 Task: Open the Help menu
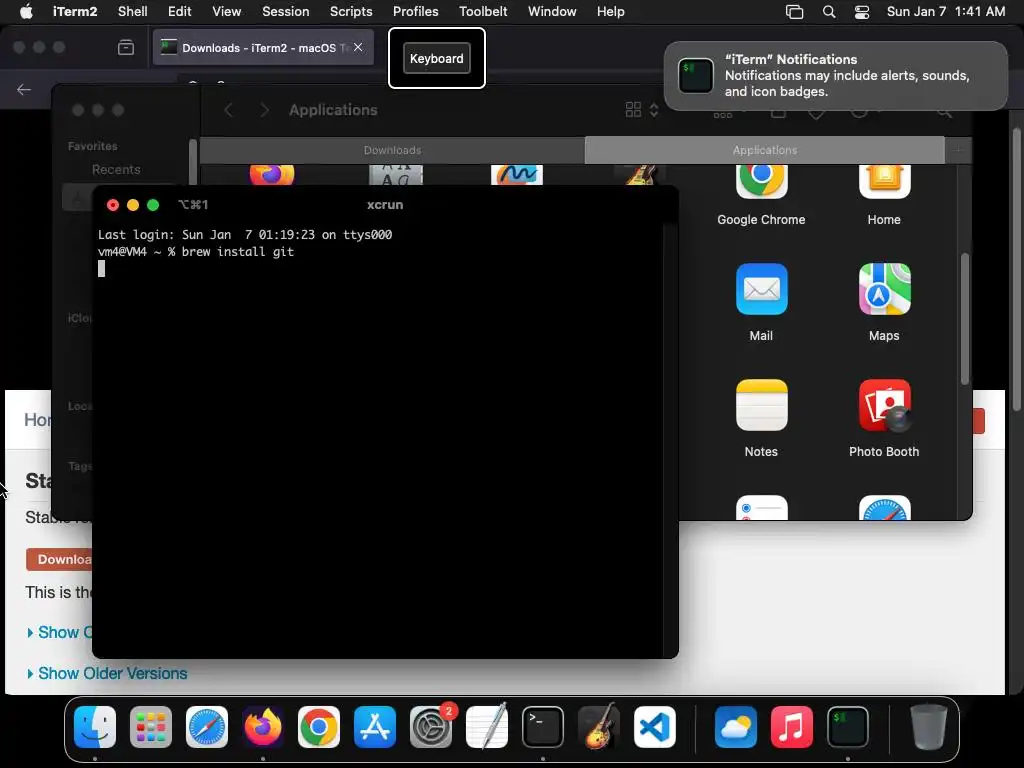coord(611,12)
